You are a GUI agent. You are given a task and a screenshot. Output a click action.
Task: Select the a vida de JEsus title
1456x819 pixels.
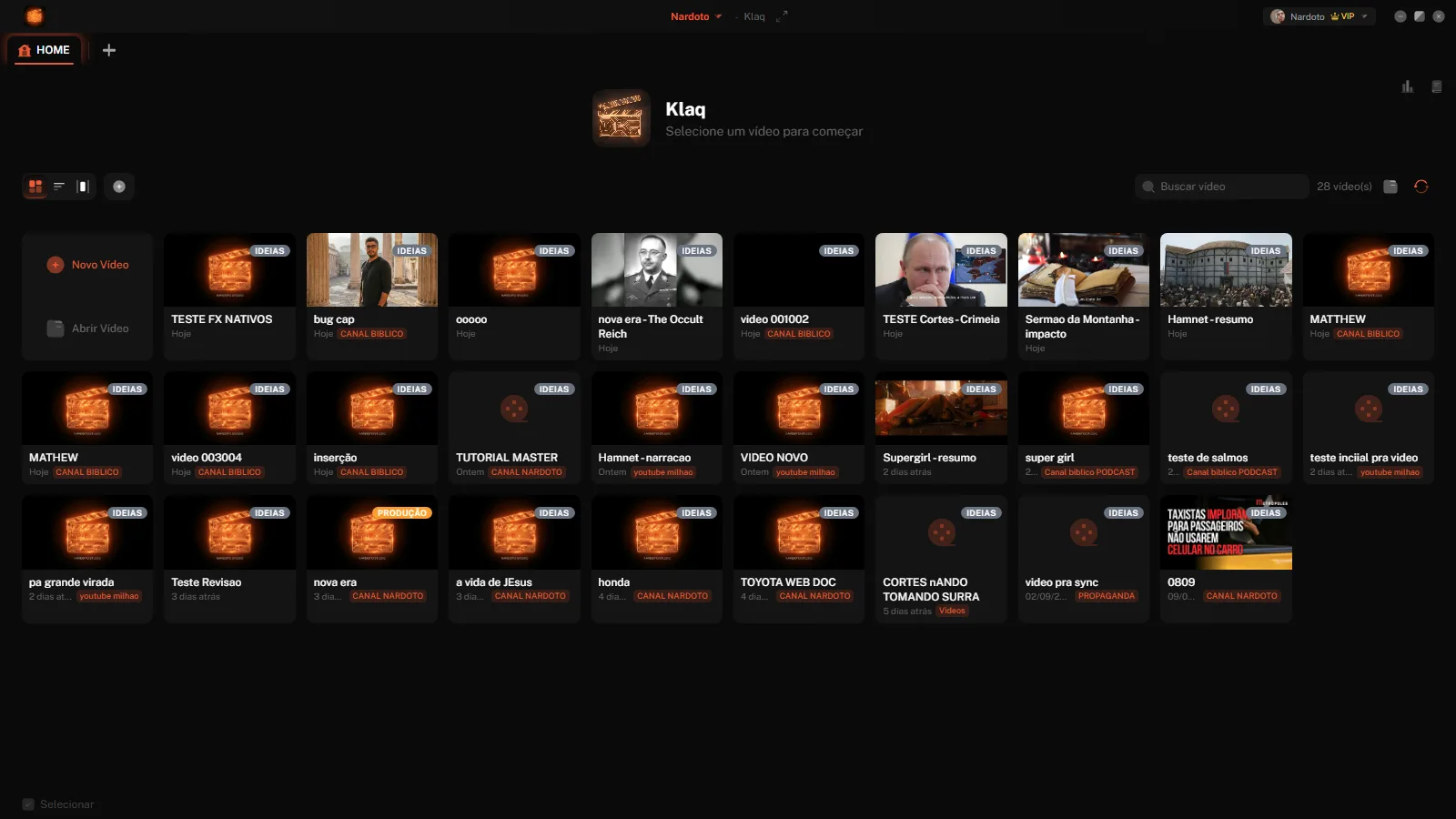point(494,582)
